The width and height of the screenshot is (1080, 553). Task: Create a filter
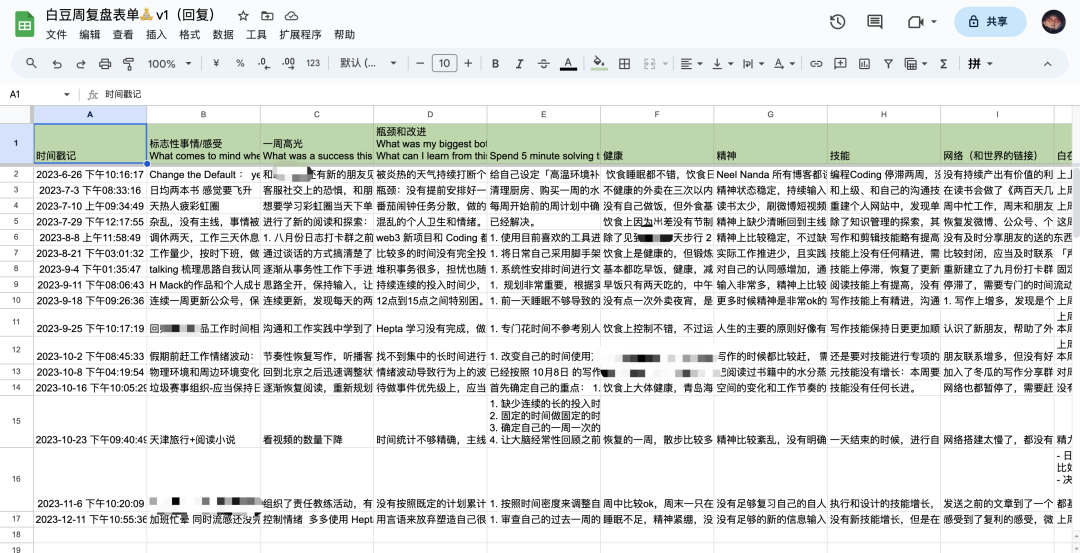click(x=889, y=63)
